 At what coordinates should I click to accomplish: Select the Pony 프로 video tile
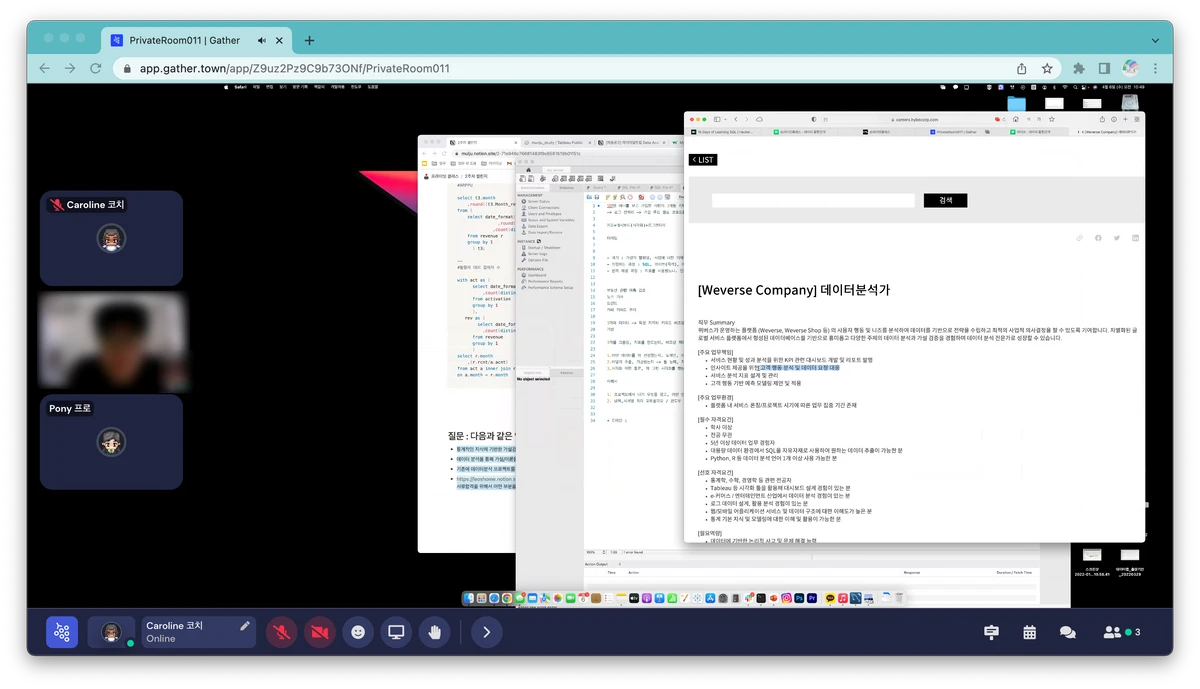[111, 441]
